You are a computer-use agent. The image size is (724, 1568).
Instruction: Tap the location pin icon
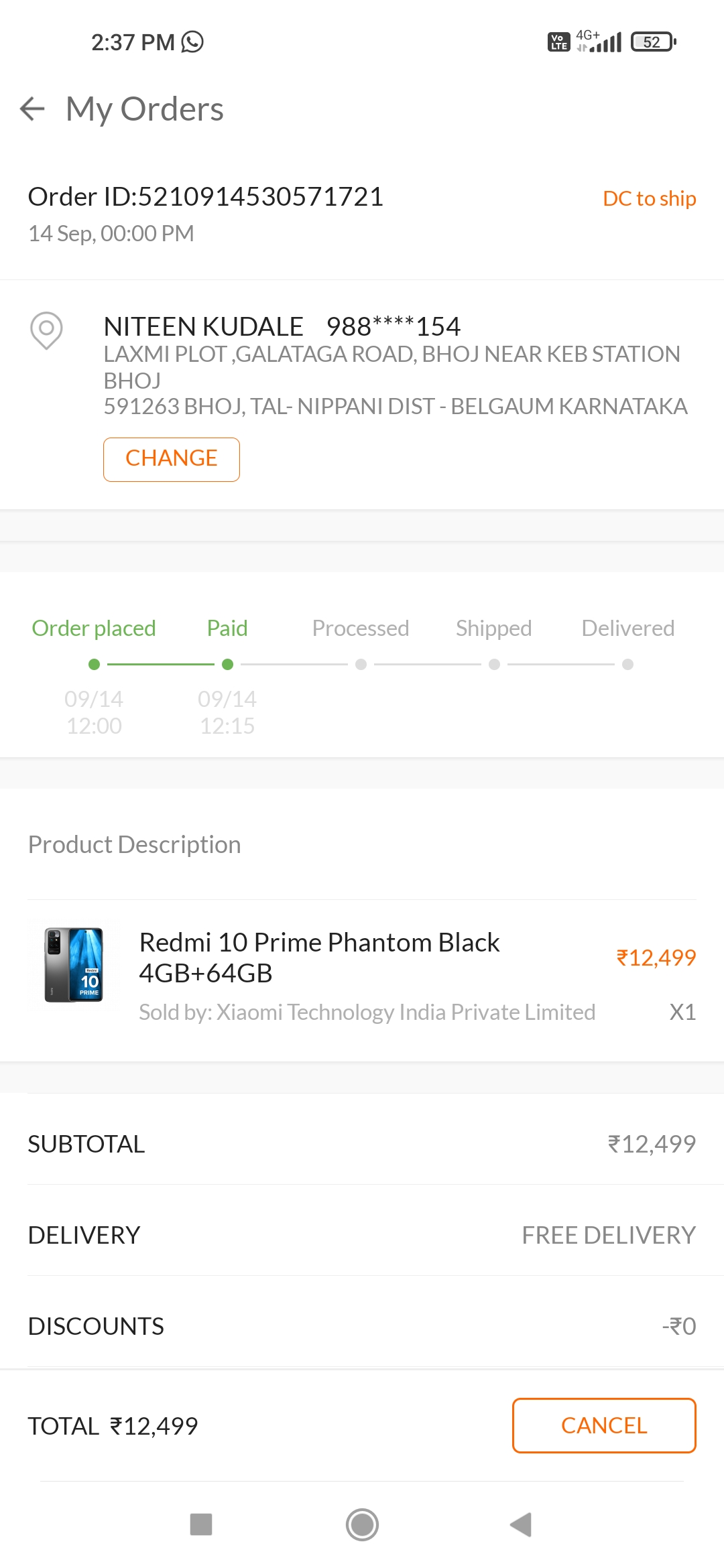click(x=46, y=330)
